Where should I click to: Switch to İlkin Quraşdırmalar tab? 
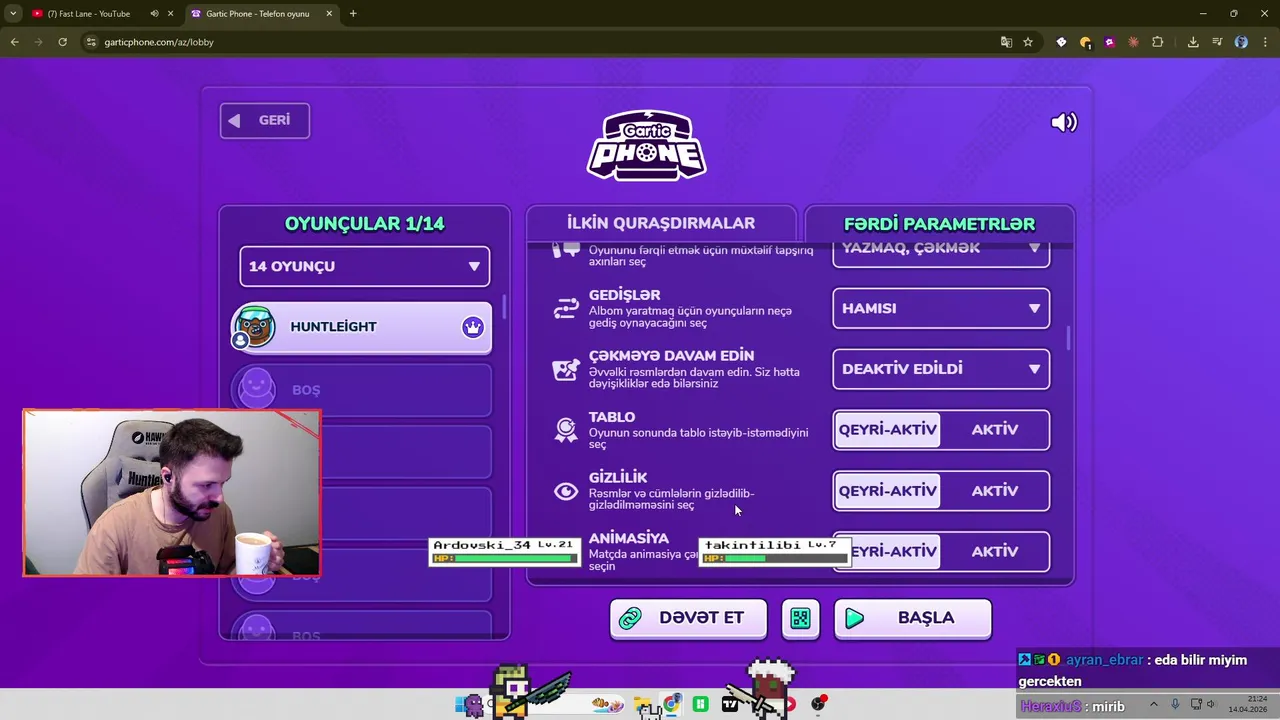(x=661, y=223)
